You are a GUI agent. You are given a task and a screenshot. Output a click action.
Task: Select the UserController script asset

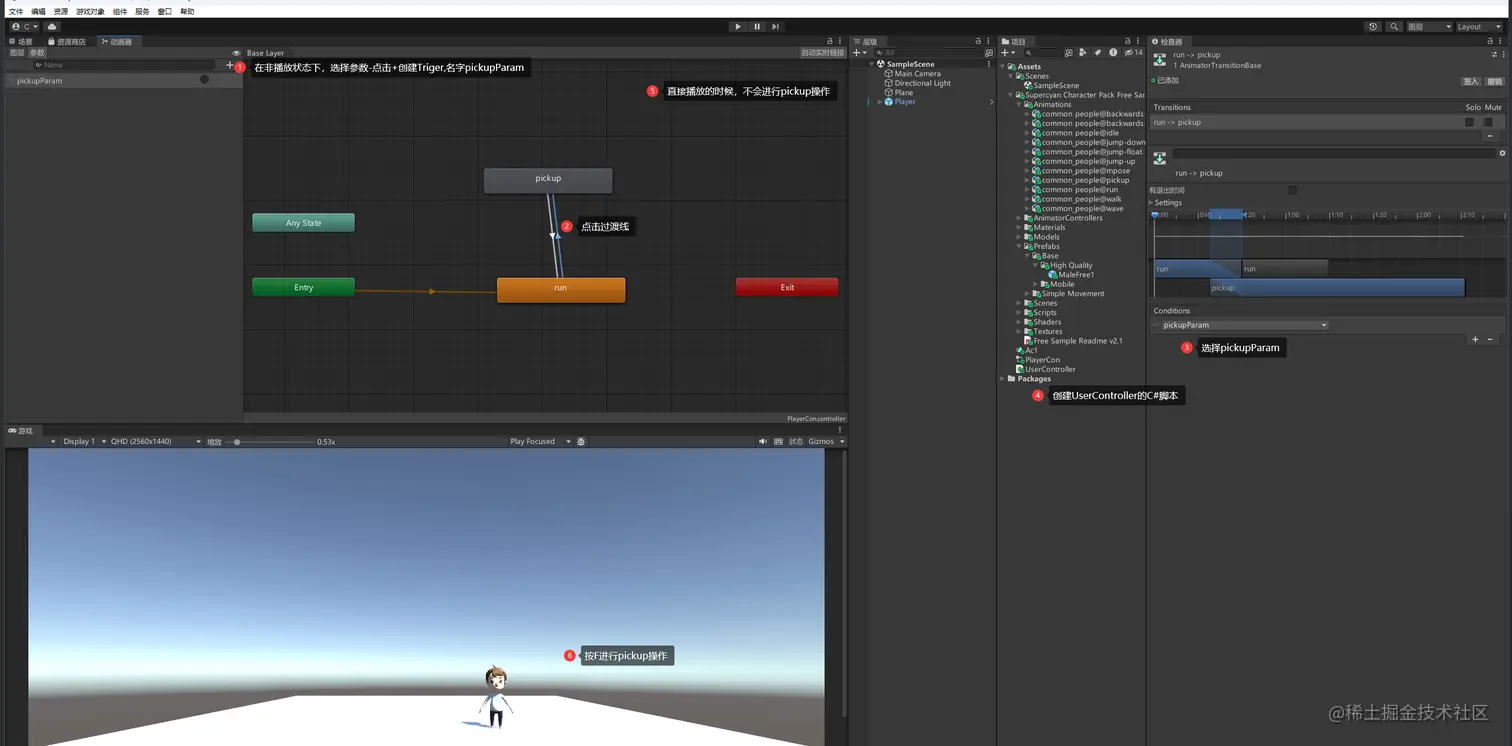click(x=1046, y=369)
